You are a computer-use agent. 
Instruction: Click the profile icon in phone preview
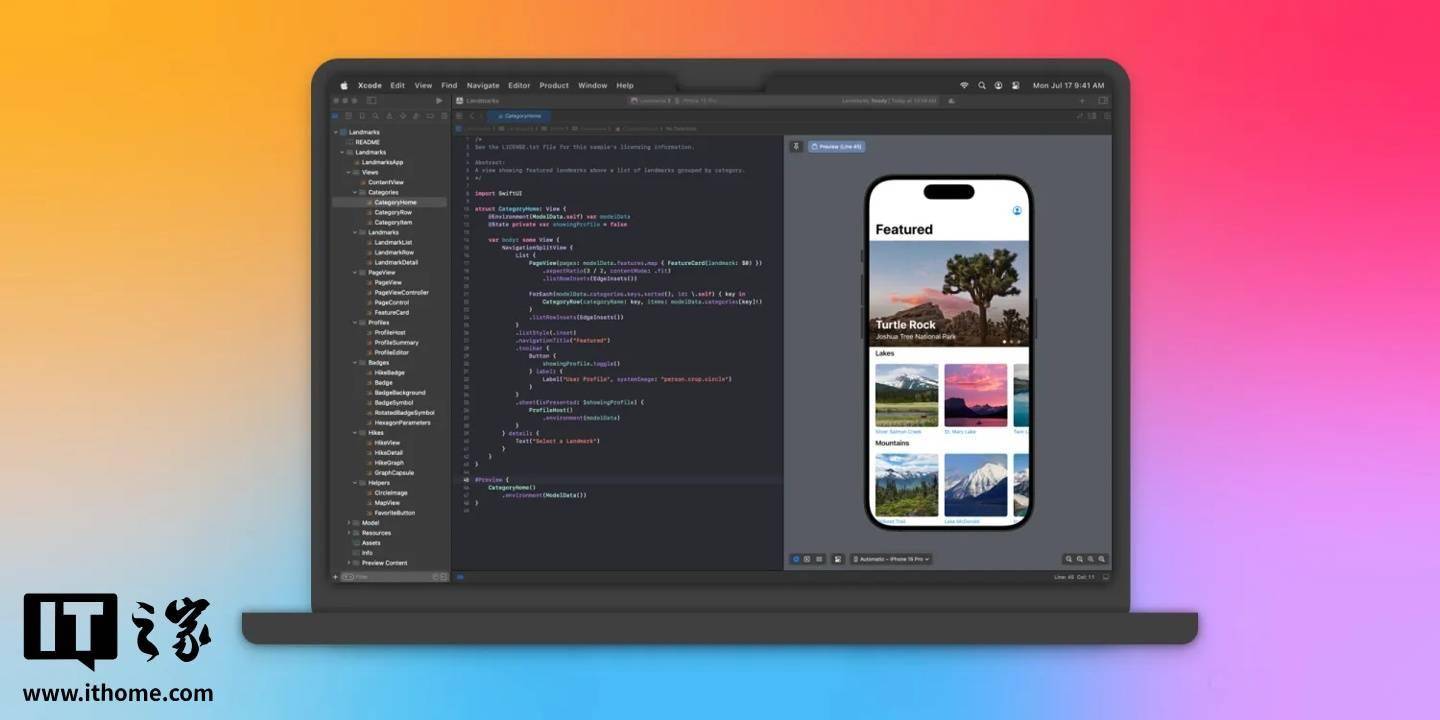pyautogui.click(x=1017, y=210)
